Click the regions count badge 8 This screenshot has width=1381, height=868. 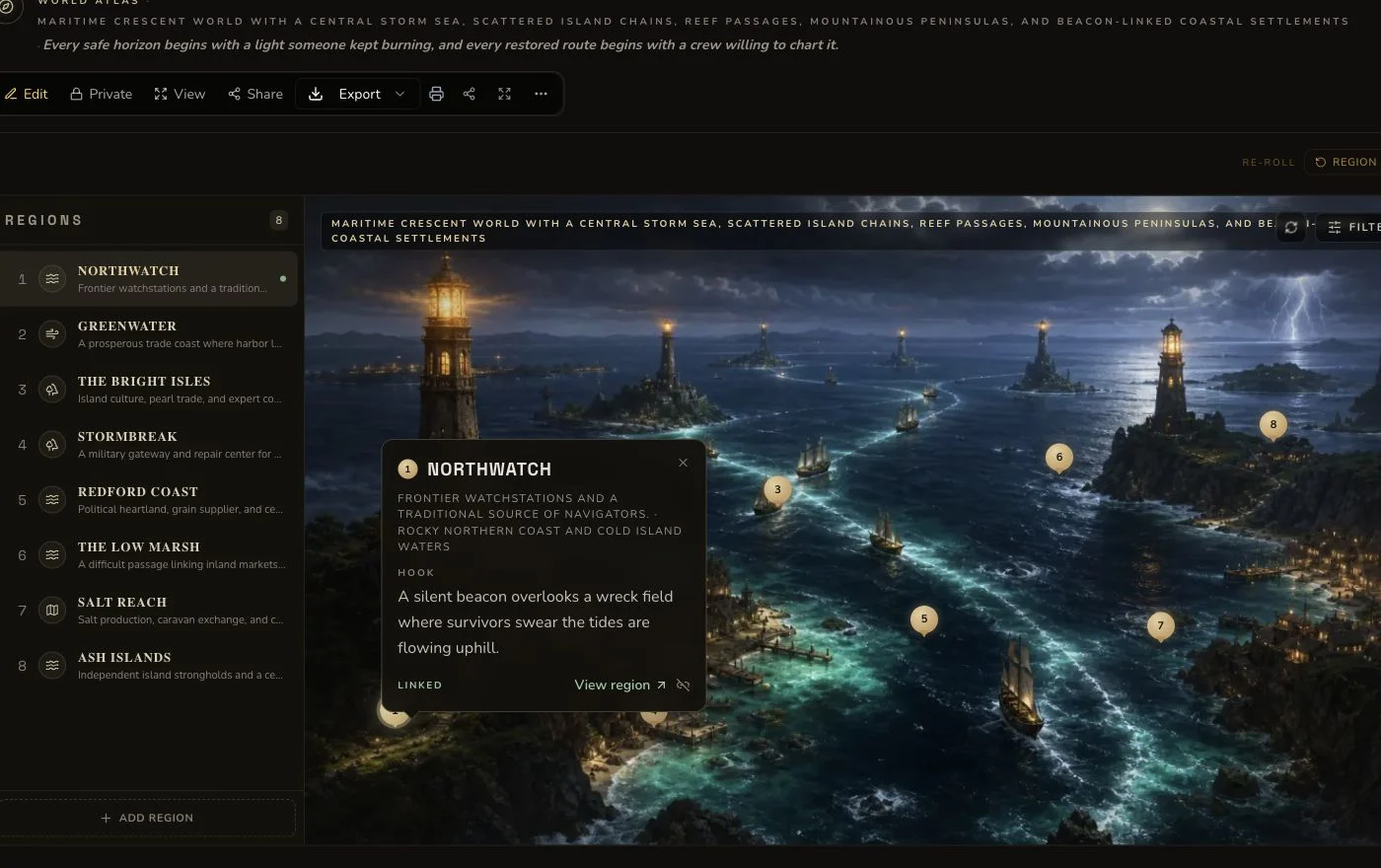click(x=278, y=220)
